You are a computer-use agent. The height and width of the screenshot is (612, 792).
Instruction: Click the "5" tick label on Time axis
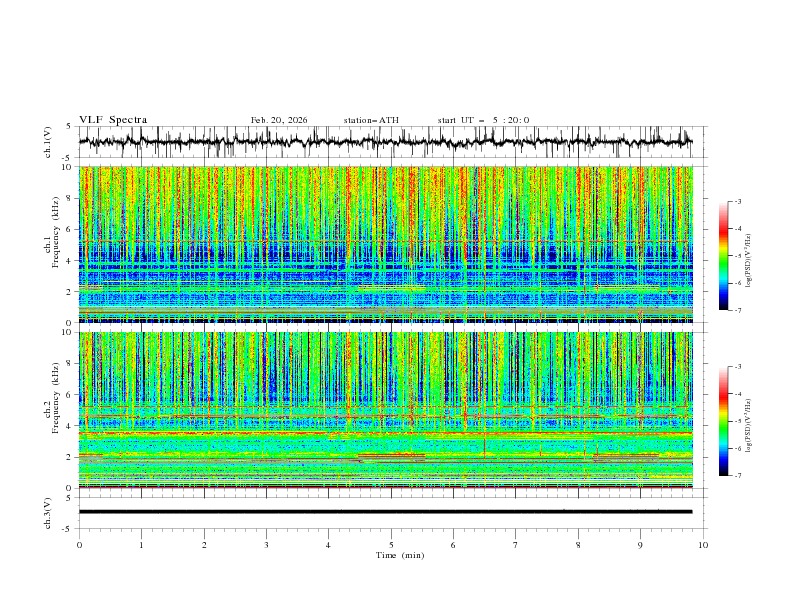pyautogui.click(x=391, y=545)
